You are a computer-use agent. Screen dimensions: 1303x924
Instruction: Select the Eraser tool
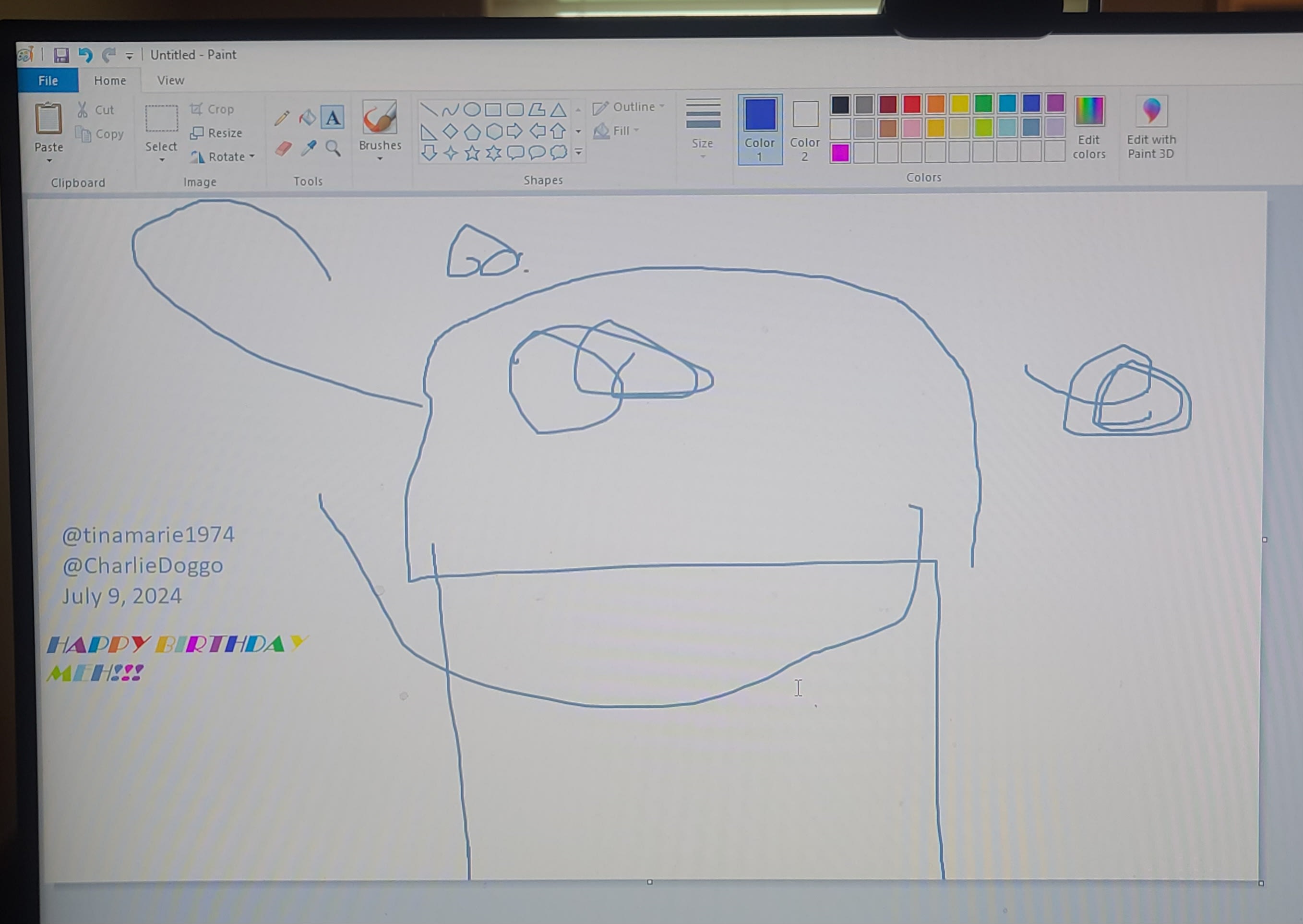click(283, 149)
